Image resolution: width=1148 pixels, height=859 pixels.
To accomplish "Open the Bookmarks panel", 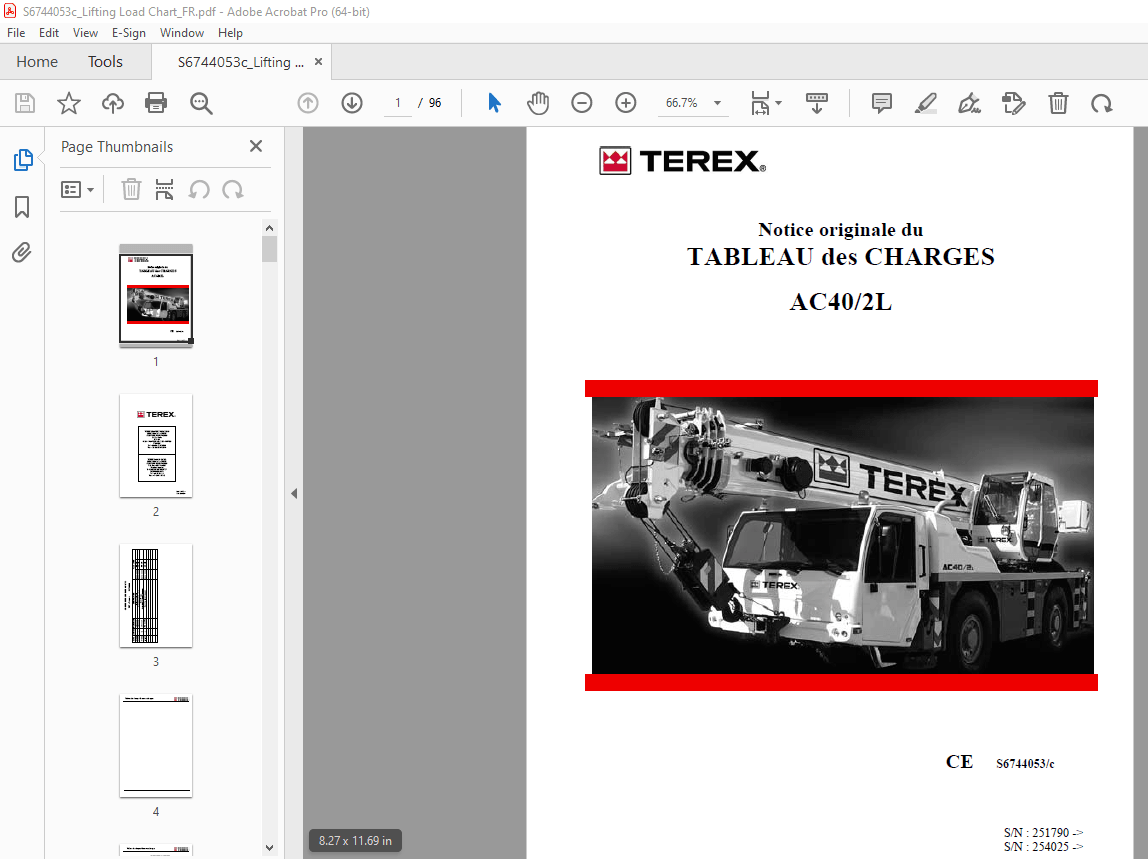I will (x=22, y=206).
